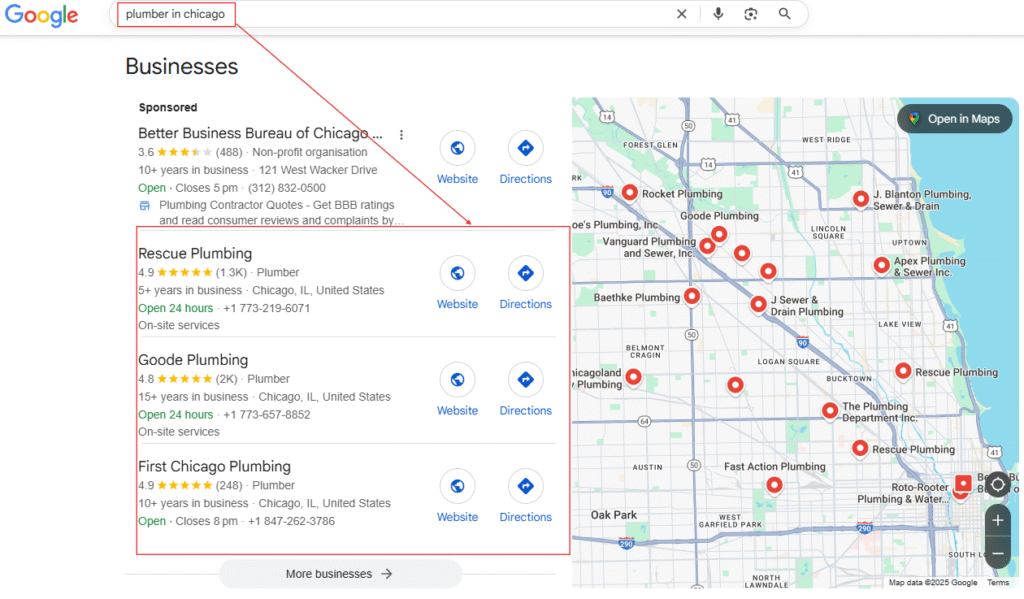This screenshot has width=1024, height=599.
Task: Open more options for Better Business Bureau listing
Action: coord(401,135)
